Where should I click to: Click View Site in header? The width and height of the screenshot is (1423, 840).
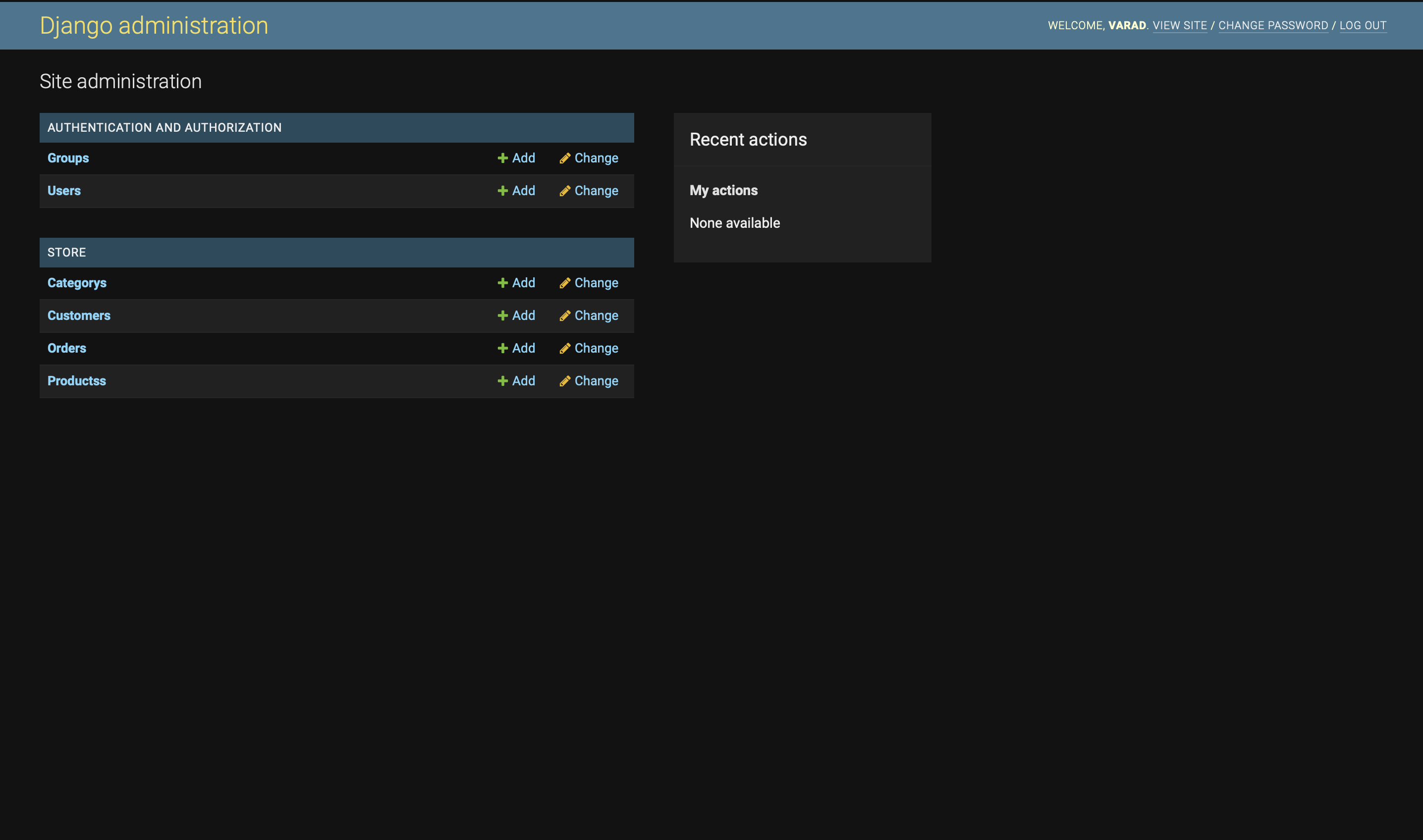point(1180,25)
